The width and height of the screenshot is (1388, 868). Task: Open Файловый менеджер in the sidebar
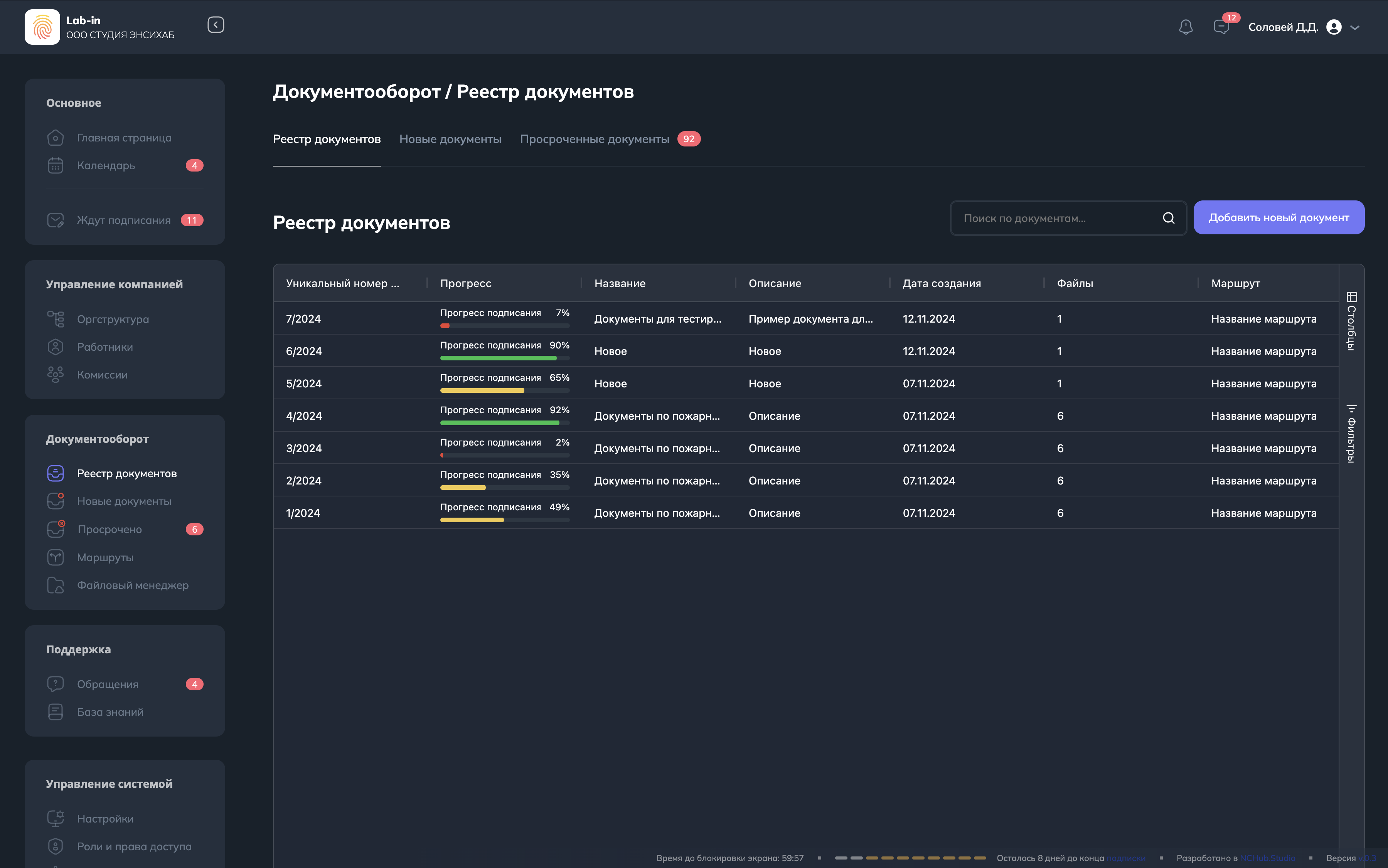click(132, 585)
